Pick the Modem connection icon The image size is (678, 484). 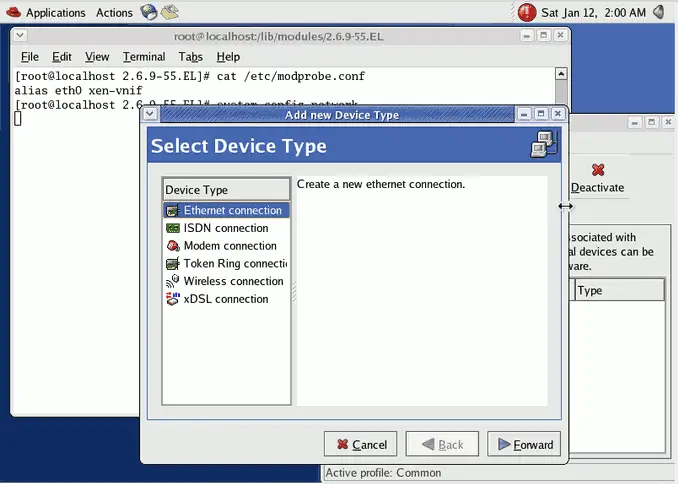(173, 246)
